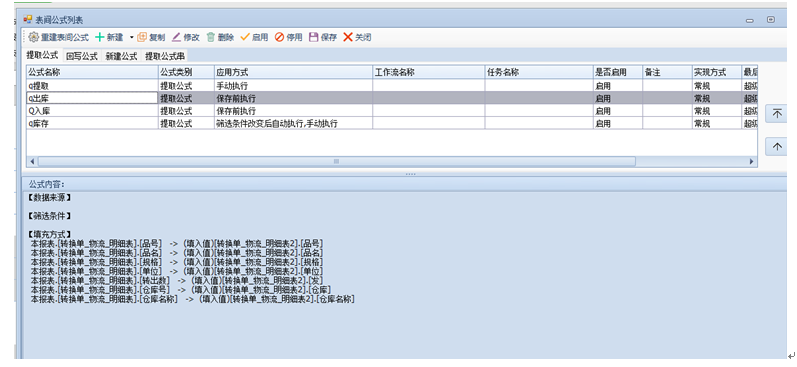Click the window restore button

tap(771, 20)
